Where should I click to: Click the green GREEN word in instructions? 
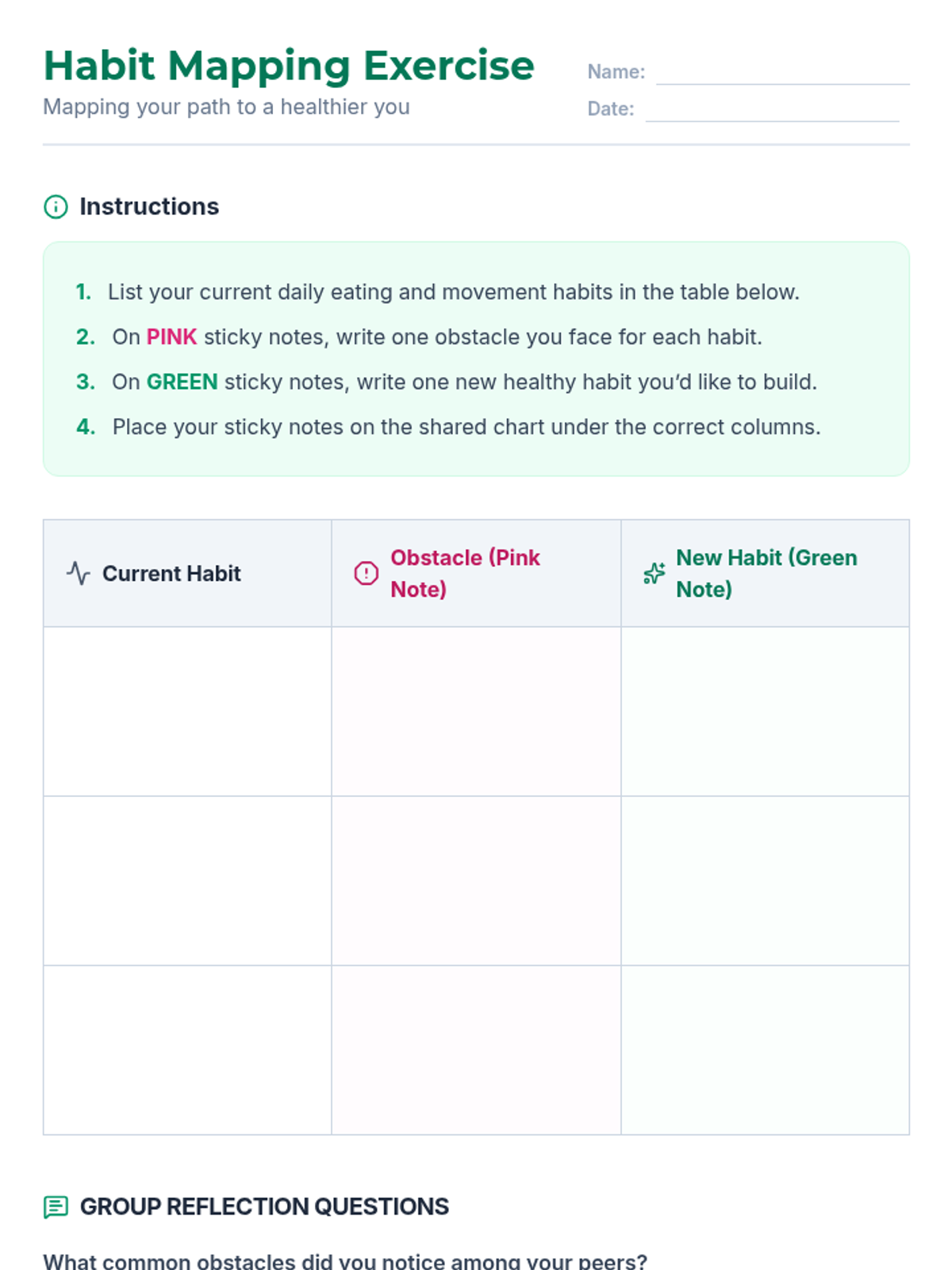point(182,383)
